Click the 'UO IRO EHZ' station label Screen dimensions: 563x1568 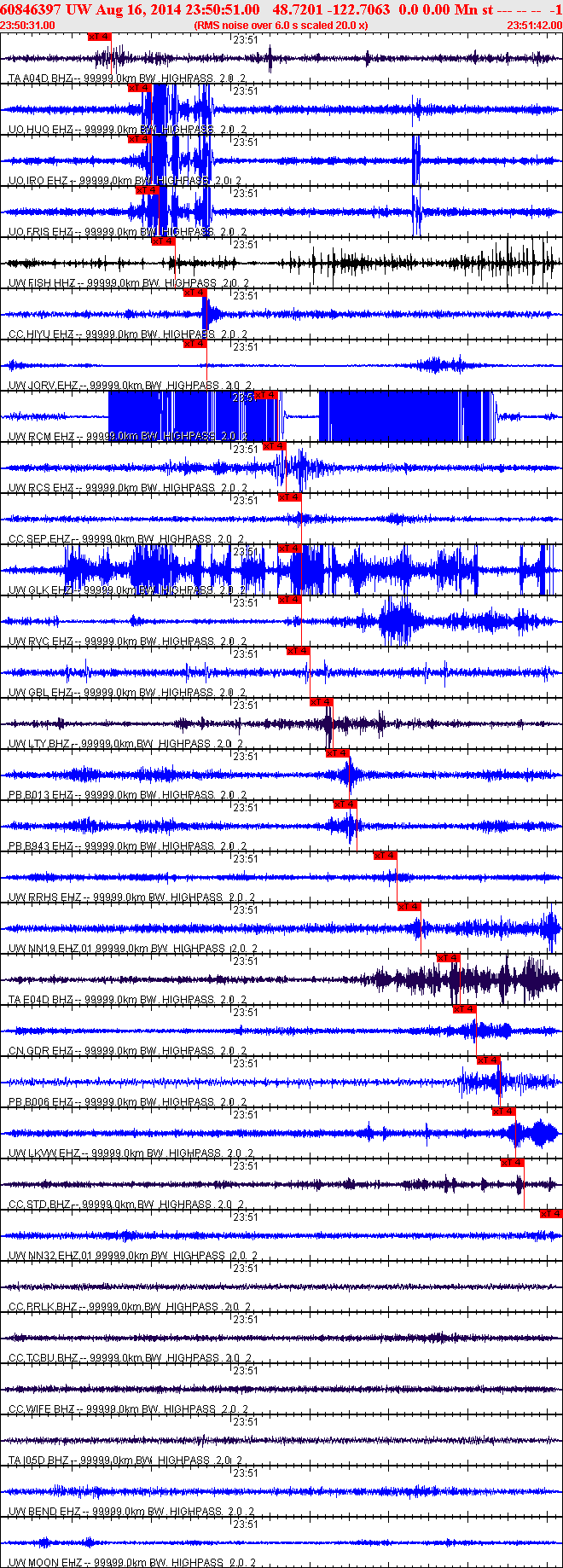pyautogui.click(x=38, y=181)
